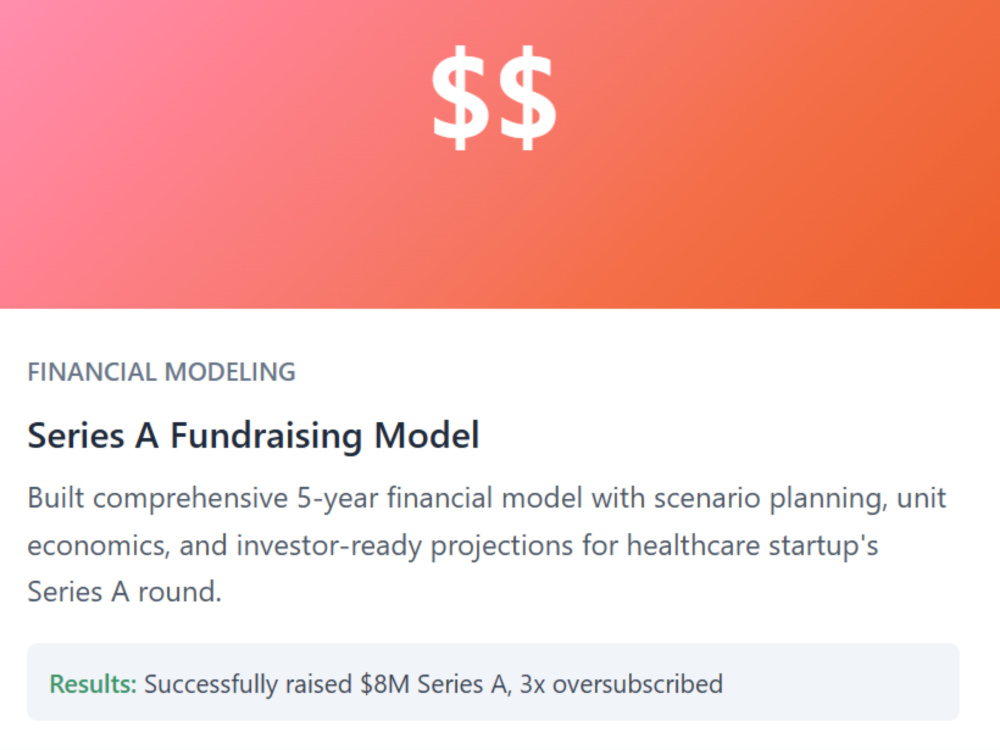Click the project description paragraph
This screenshot has height=750, width=1000.
tap(487, 545)
